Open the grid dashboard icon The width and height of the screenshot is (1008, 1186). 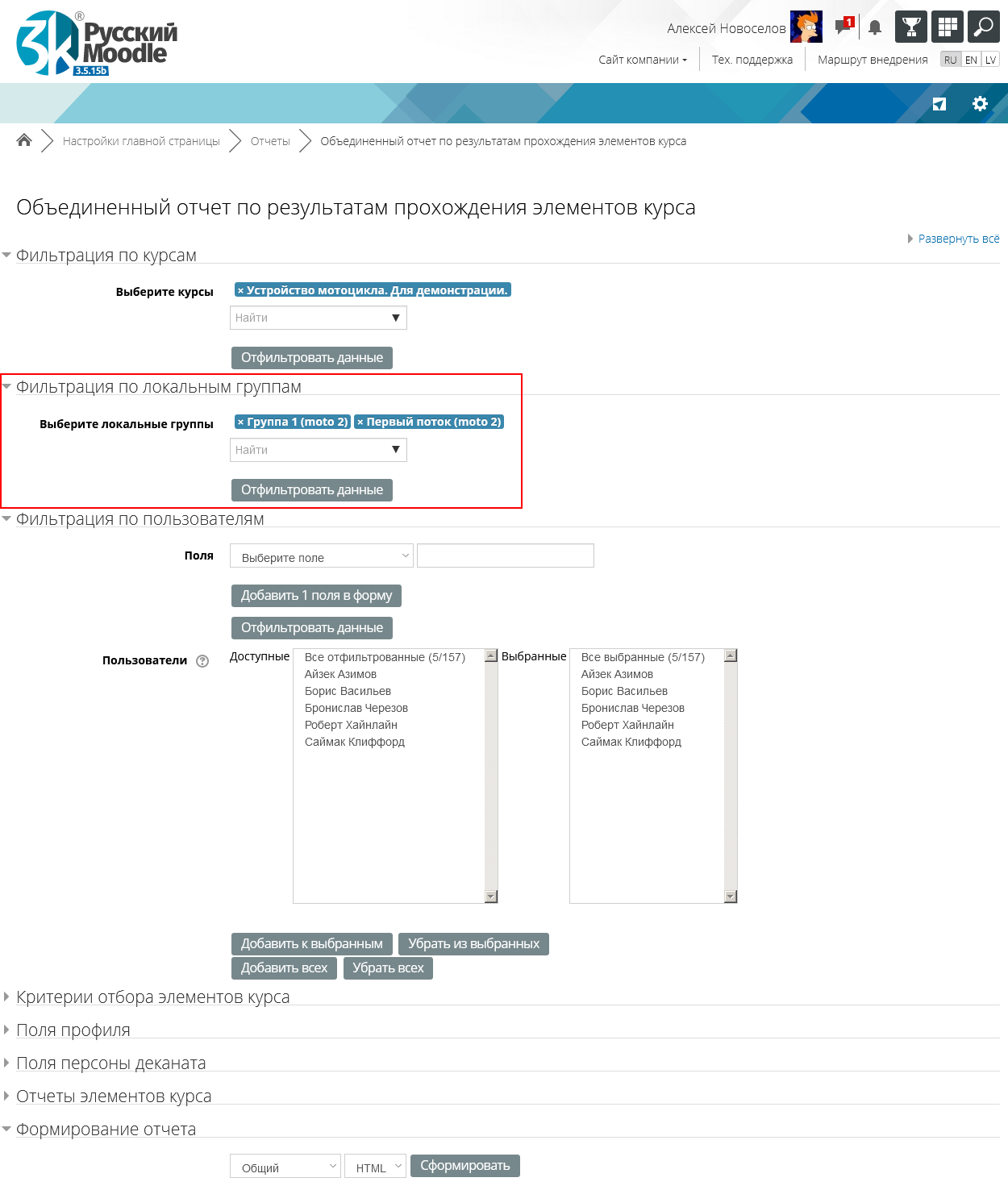pyautogui.click(x=948, y=27)
